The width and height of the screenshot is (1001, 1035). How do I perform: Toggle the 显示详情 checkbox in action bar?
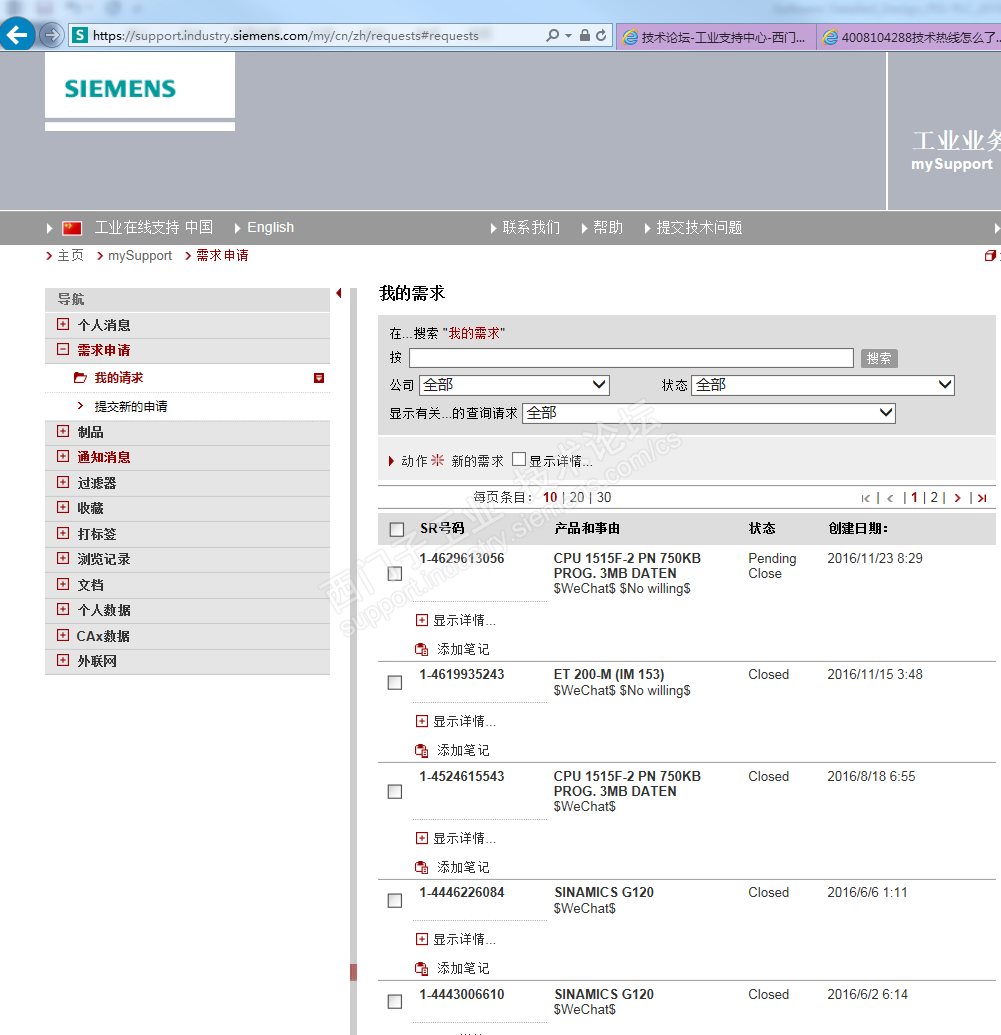coord(519,459)
